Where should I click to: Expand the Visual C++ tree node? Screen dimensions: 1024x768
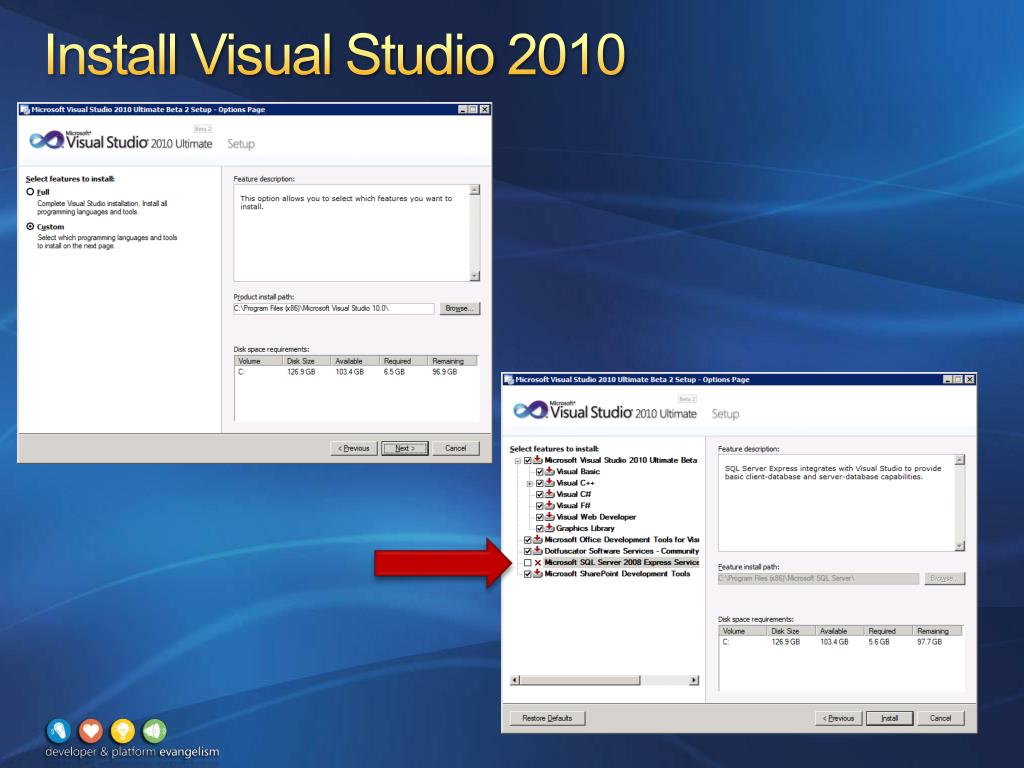tap(530, 483)
